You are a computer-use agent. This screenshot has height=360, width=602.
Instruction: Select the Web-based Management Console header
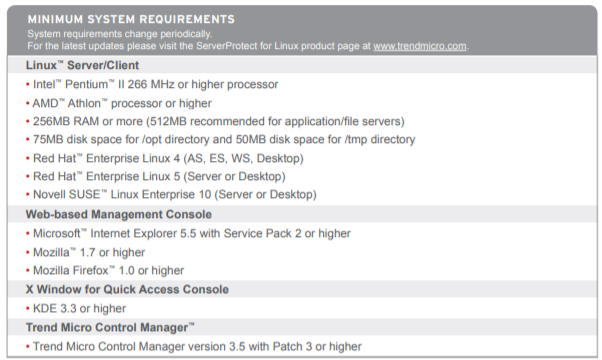pos(119,214)
